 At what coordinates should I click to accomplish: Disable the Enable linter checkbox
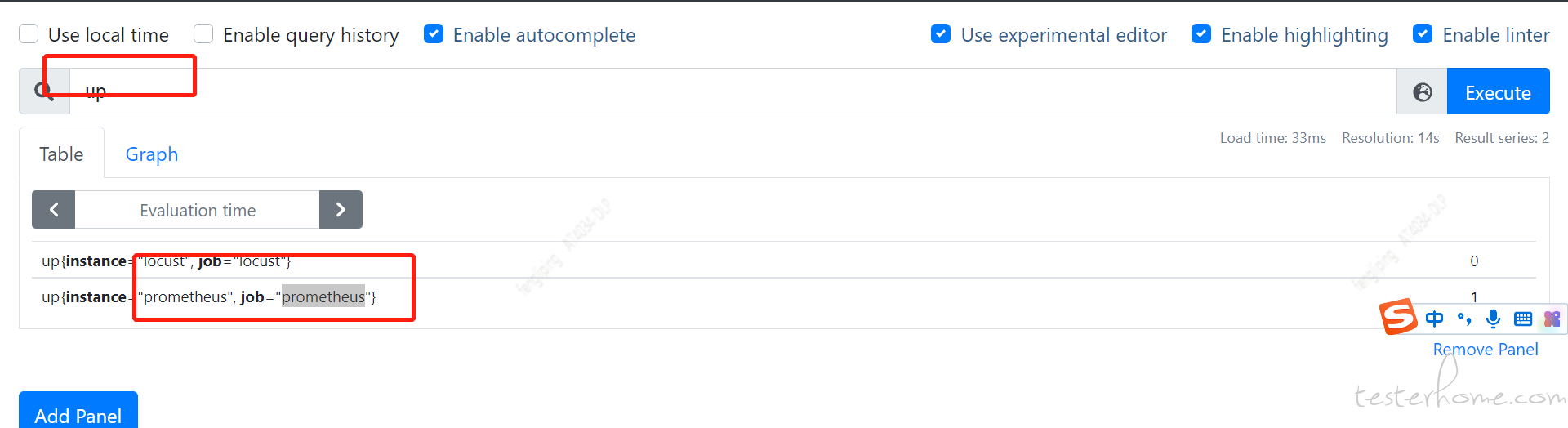click(x=1423, y=33)
